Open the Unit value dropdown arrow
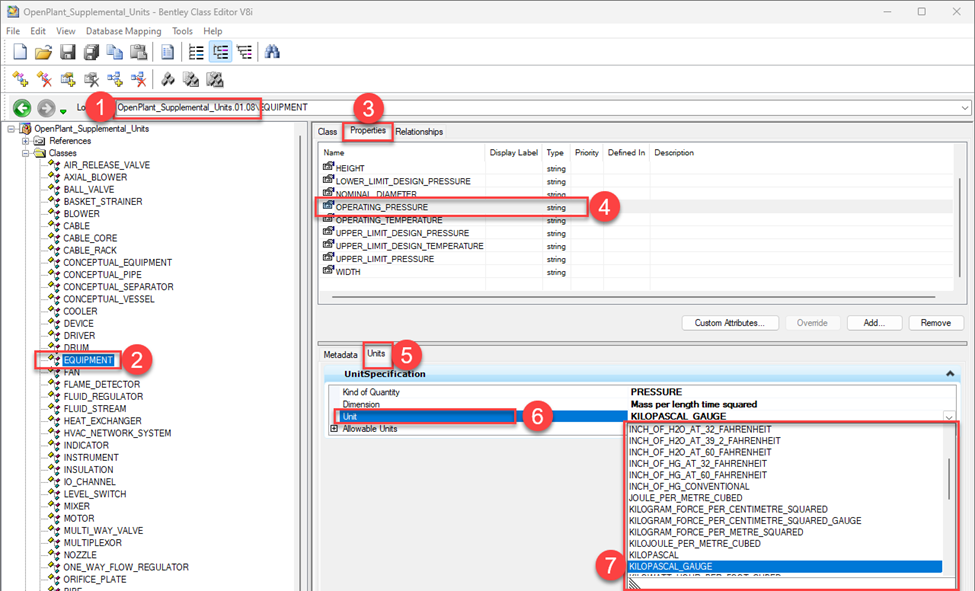The image size is (975, 591). click(949, 416)
